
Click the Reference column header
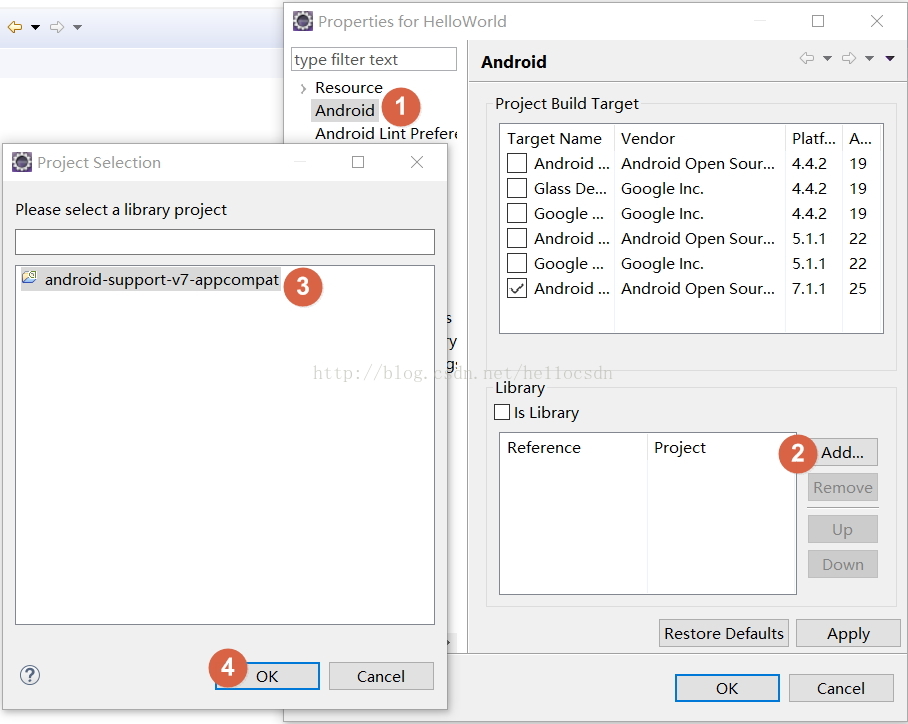[x=573, y=448]
